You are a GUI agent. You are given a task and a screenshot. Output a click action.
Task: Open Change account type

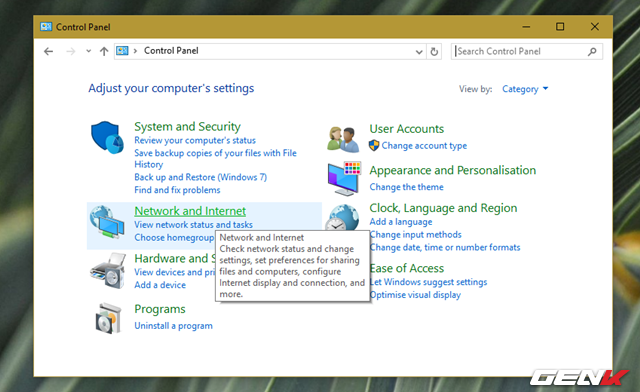(424, 146)
